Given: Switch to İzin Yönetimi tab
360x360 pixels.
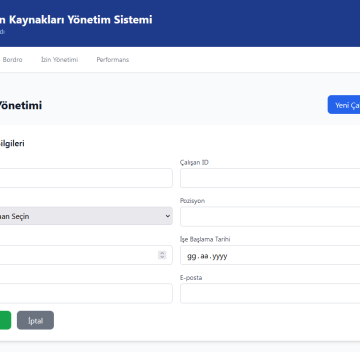Looking at the screenshot, I should (59, 60).
